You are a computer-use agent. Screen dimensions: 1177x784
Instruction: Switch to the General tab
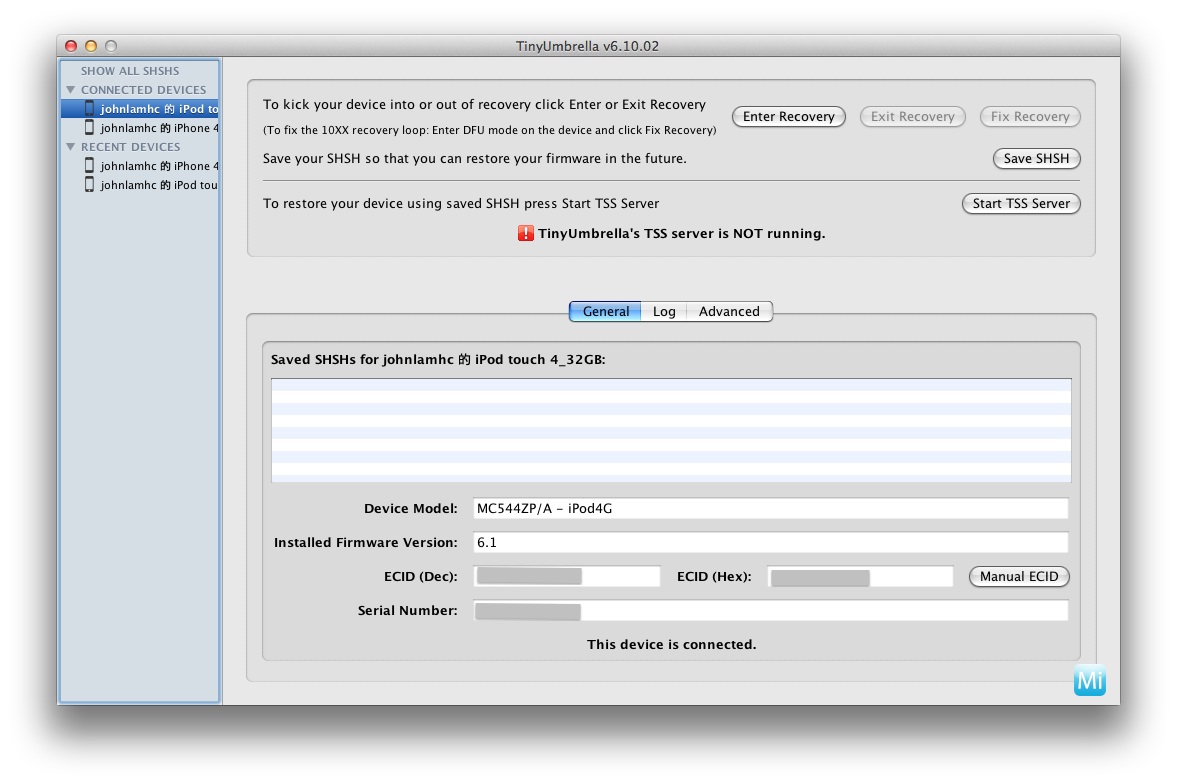605,312
